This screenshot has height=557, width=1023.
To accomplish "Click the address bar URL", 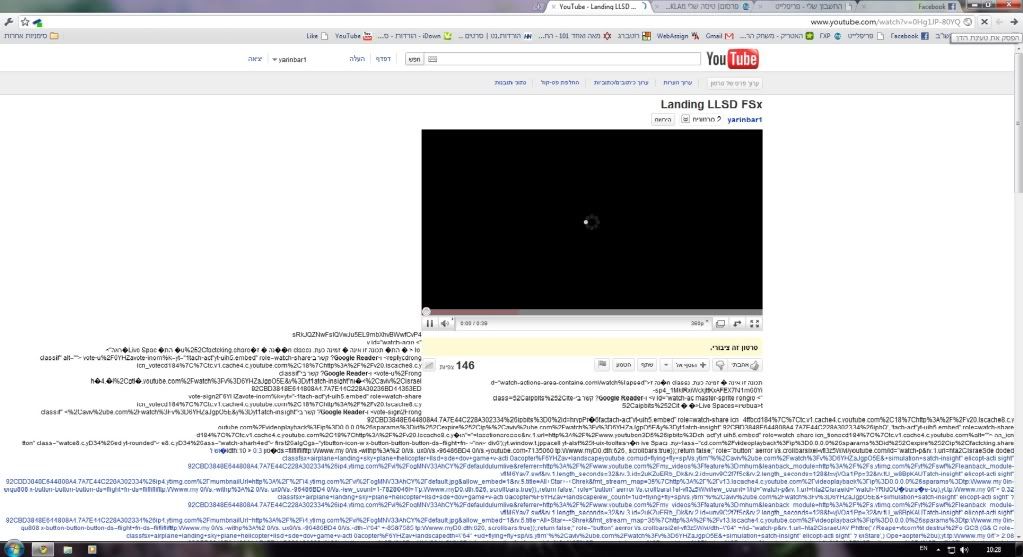I will pyautogui.click(x=885, y=22).
